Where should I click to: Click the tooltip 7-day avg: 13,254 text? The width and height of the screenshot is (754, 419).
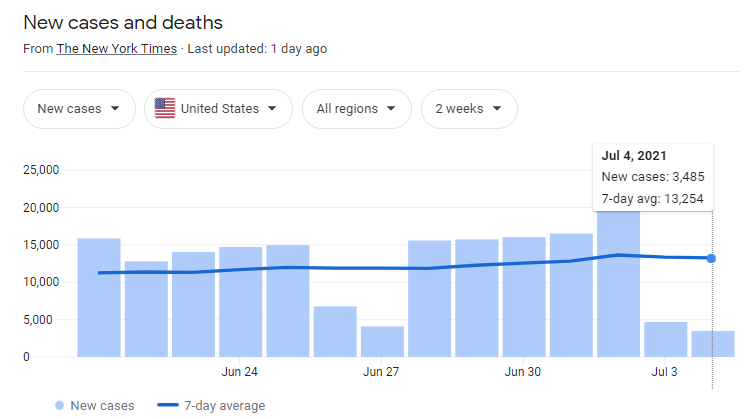(653, 199)
